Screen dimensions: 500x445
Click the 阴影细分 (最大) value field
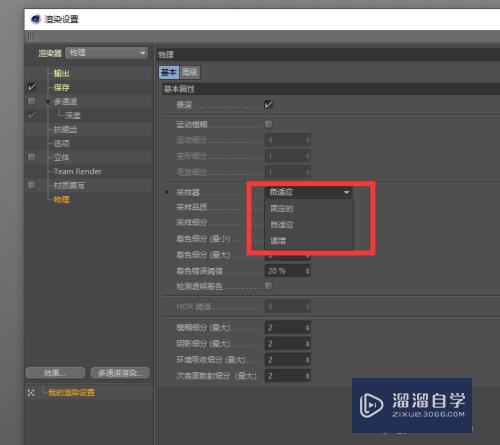point(285,344)
